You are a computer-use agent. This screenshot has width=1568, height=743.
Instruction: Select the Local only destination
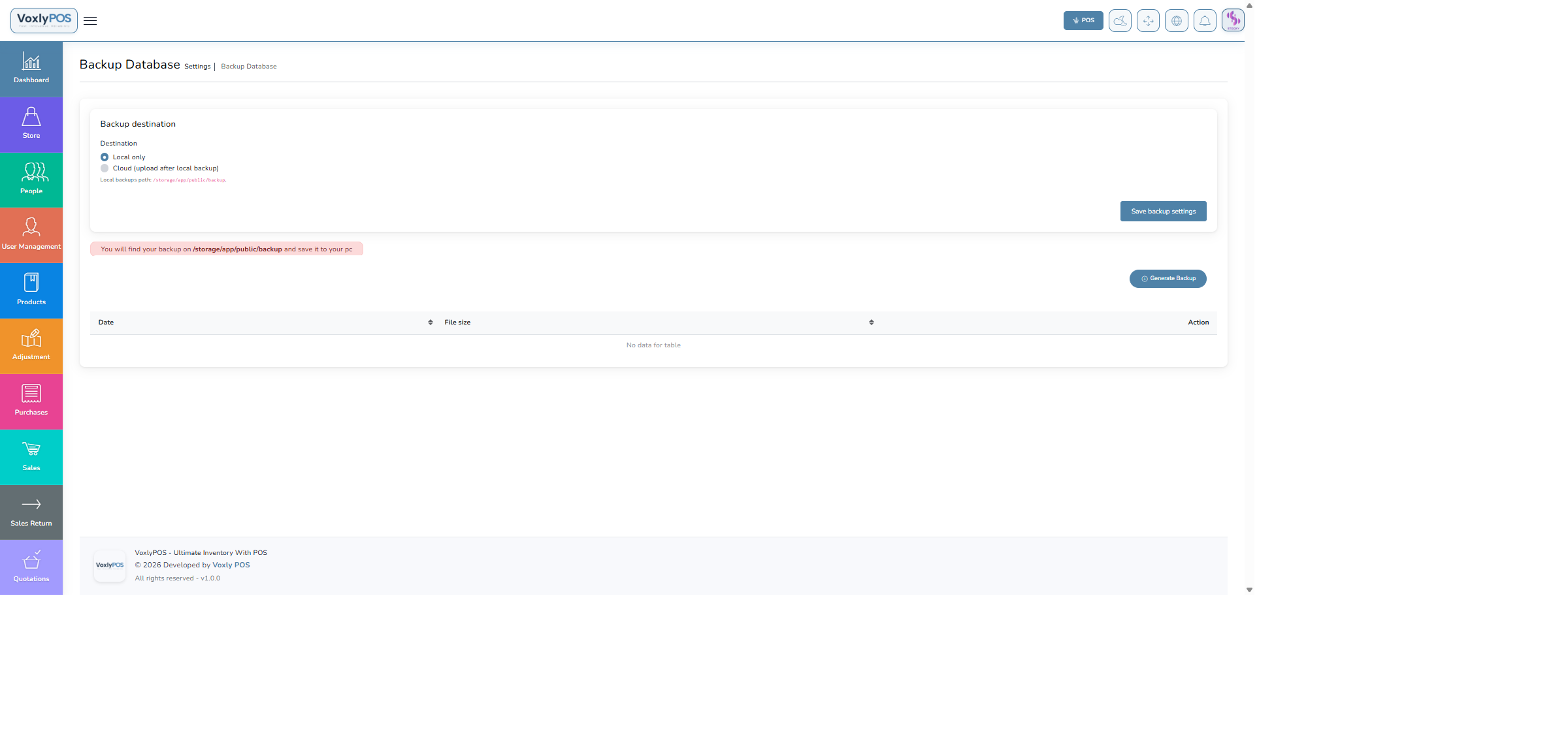[x=105, y=157]
